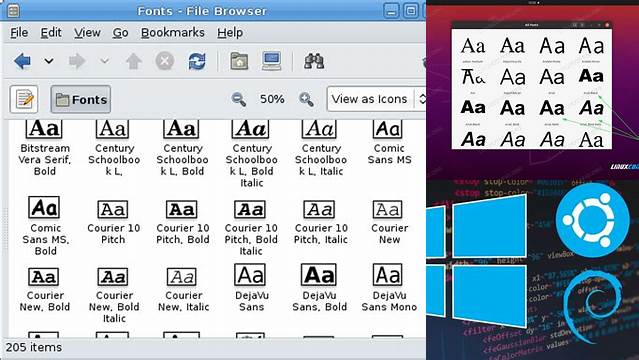Open the File menu
The image size is (639, 360).
(x=19, y=33)
